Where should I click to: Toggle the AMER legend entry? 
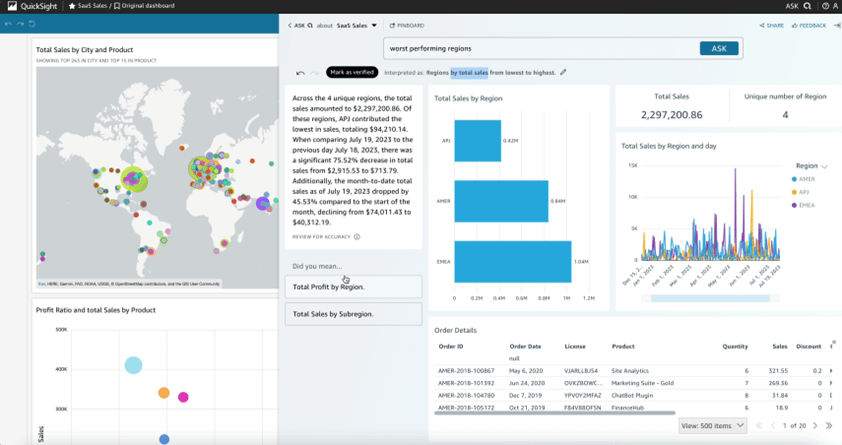(805, 179)
